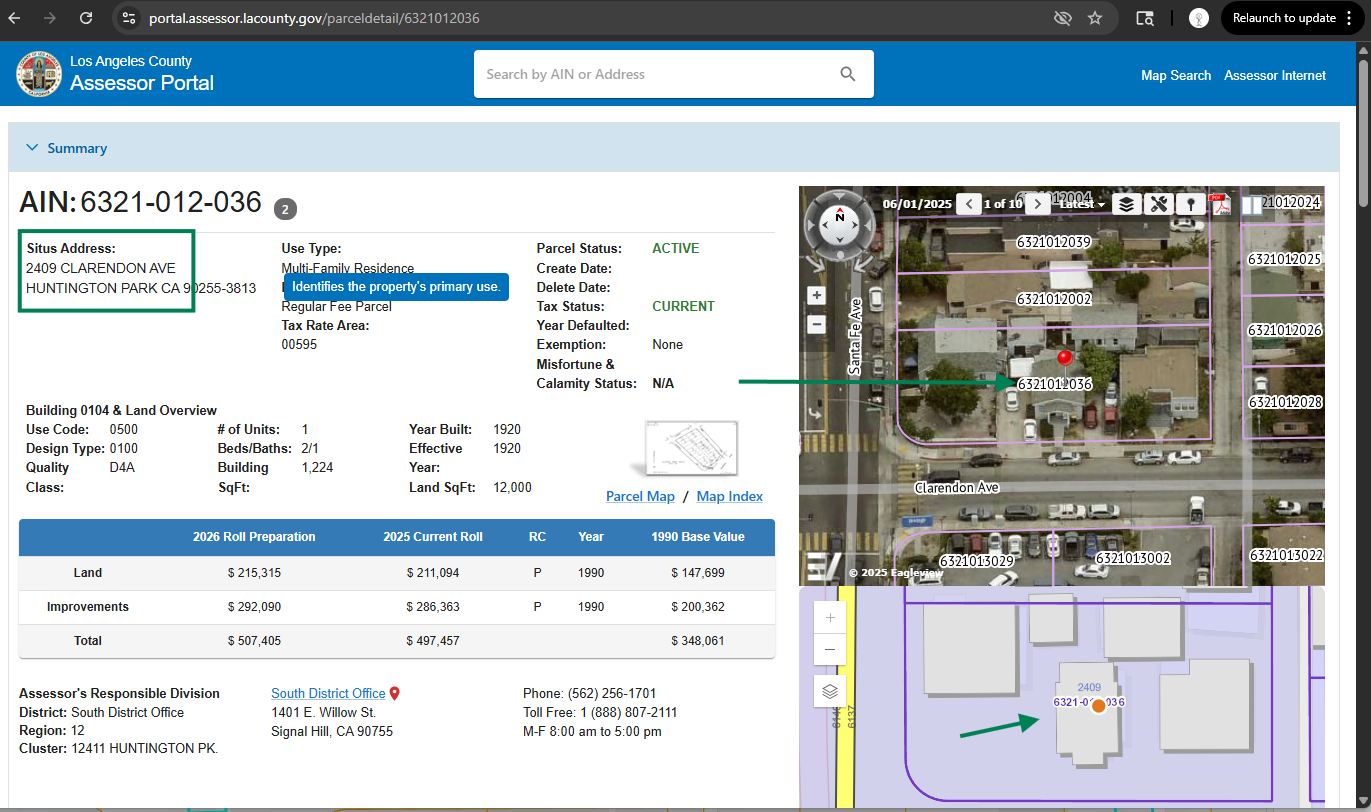Screen dimensions: 1371x812
Task: Open the Parcel Map link
Action: tap(640, 496)
